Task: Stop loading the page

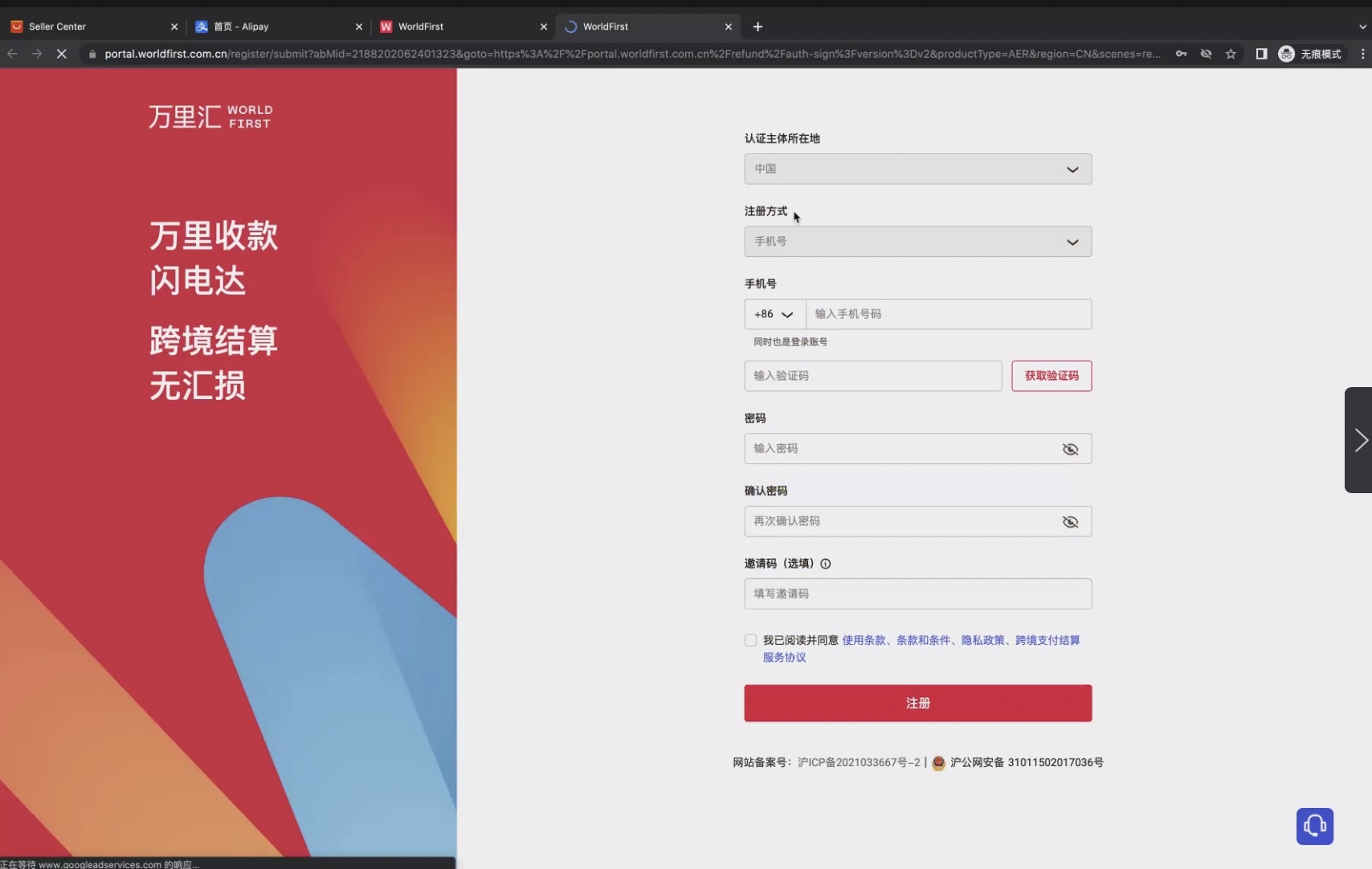Action: 61,54
